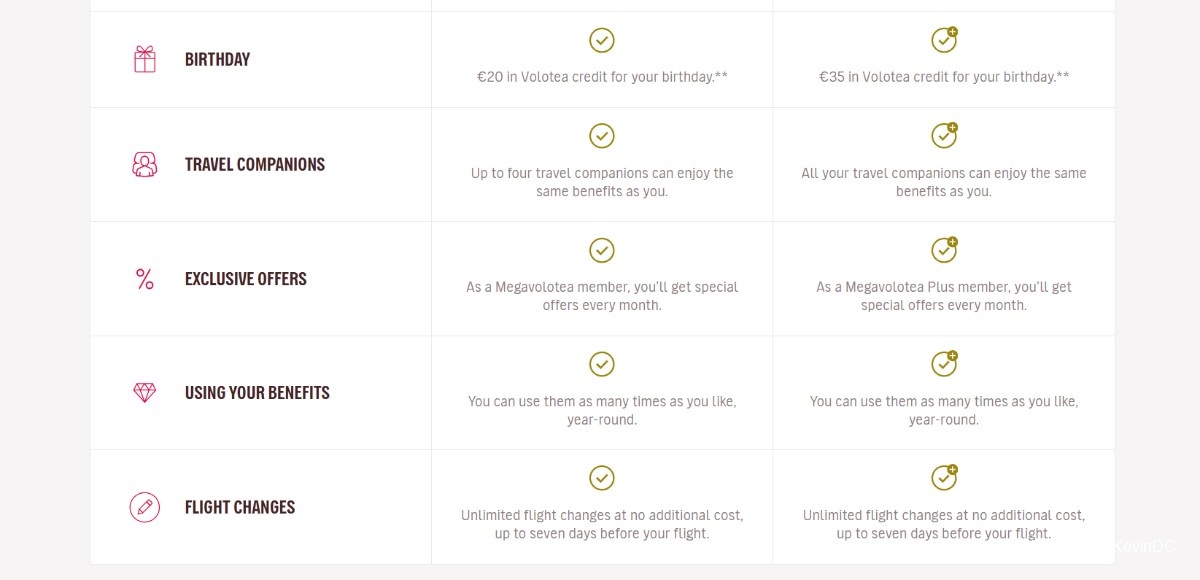Click the Birthday gift box icon

click(145, 59)
